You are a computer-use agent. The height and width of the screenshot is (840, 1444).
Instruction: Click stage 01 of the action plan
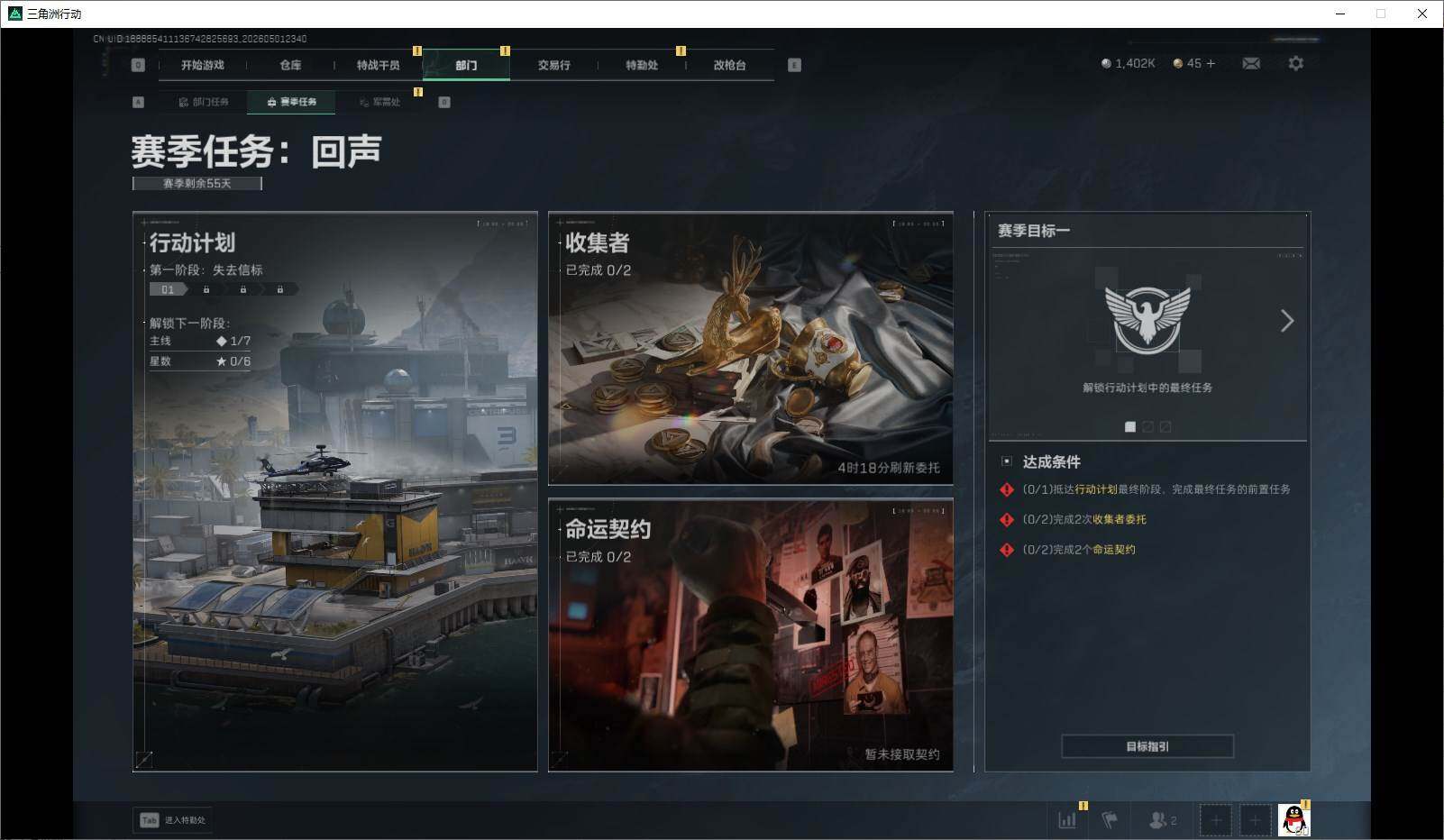169,289
